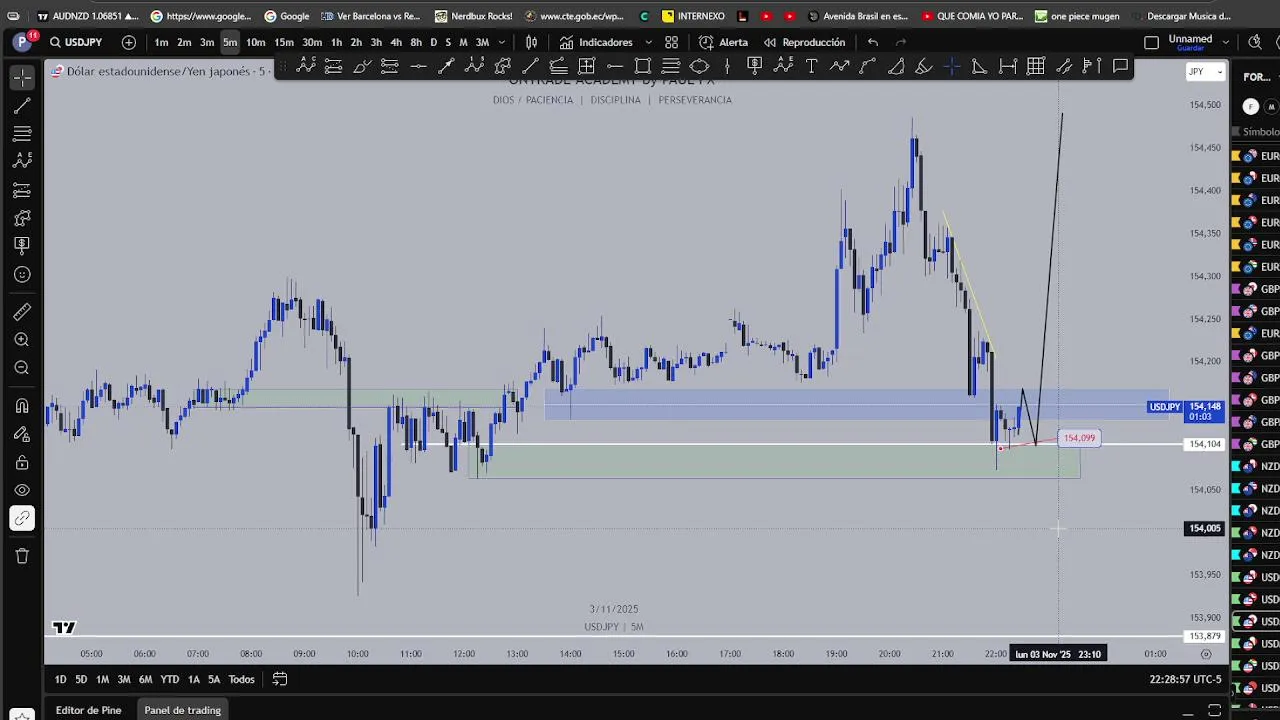Switch to the one piece mugen browser tab
This screenshot has height=720, width=1280.
[1078, 16]
